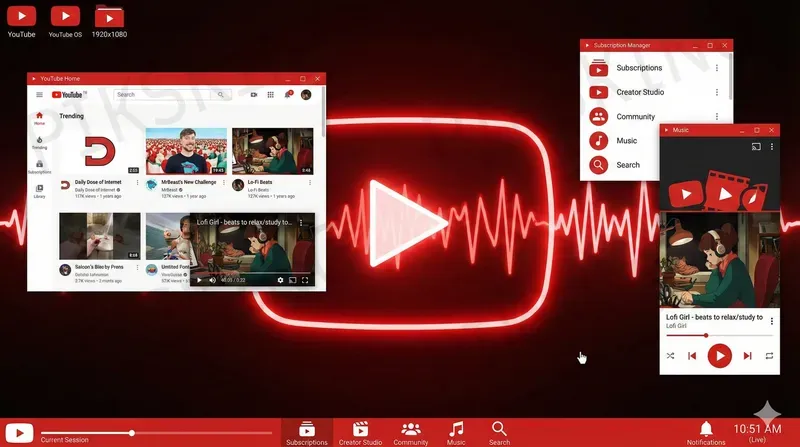Open options for Community row
Image resolution: width=800 pixels, height=447 pixels.
pos(717,116)
